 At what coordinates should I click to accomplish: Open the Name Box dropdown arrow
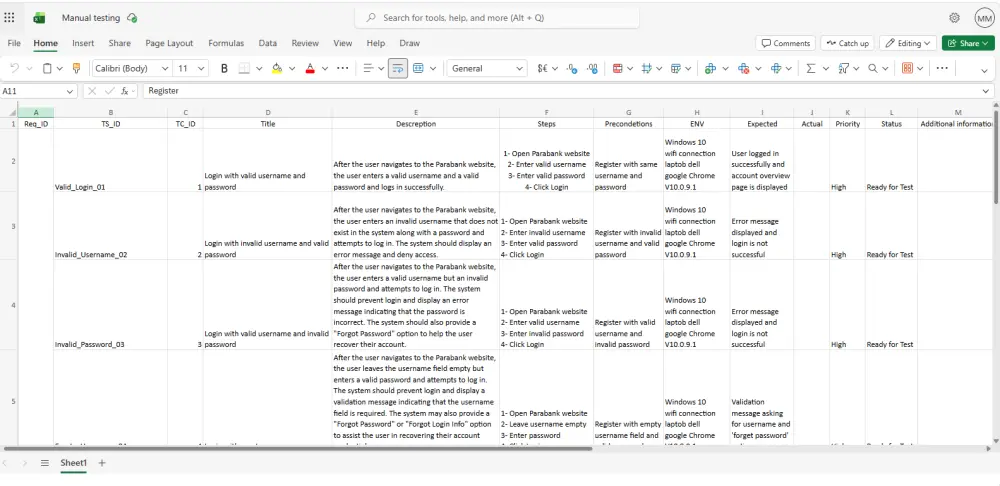tap(70, 92)
